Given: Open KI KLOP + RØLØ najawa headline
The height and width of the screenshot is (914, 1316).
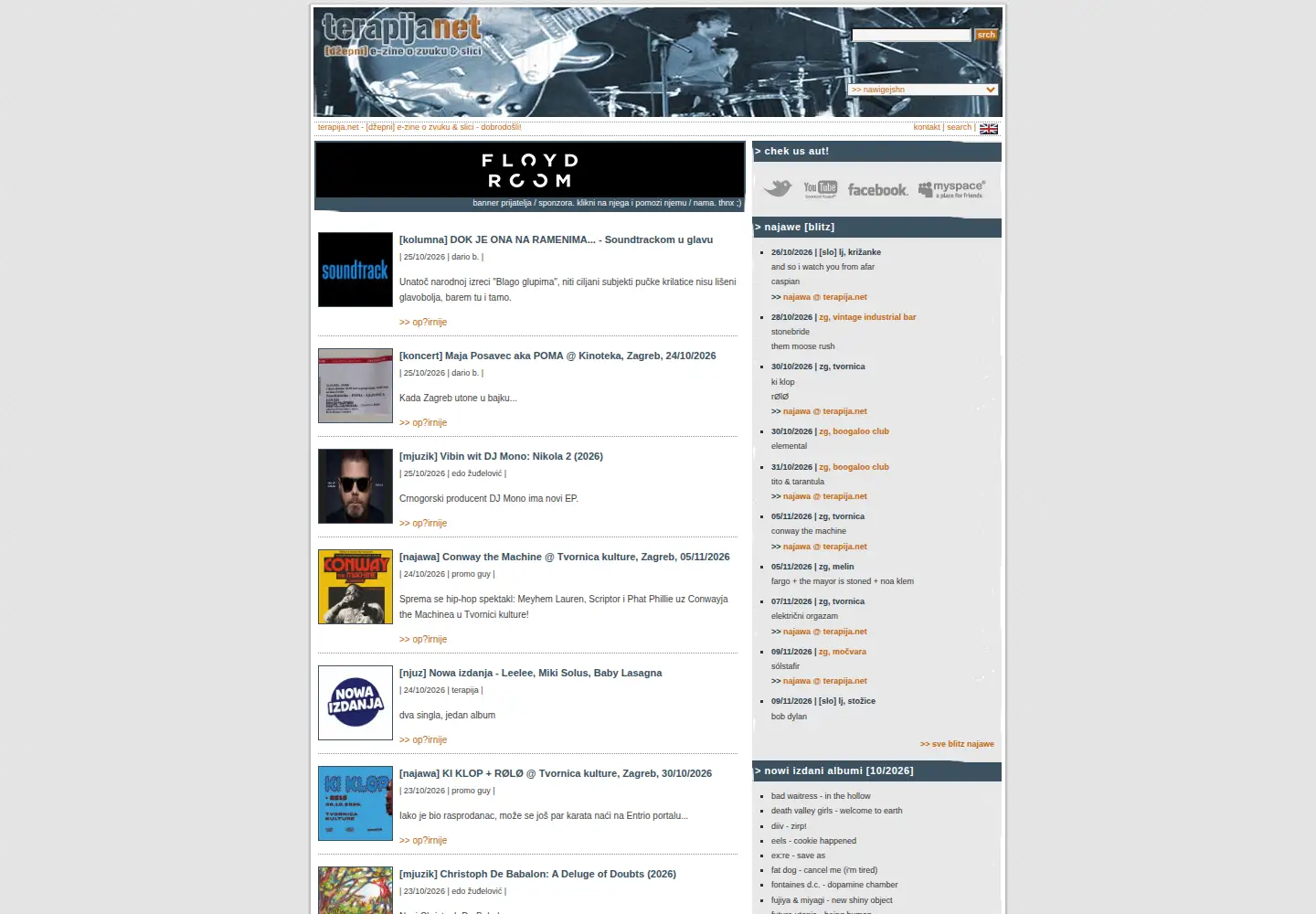Looking at the screenshot, I should [x=556, y=773].
